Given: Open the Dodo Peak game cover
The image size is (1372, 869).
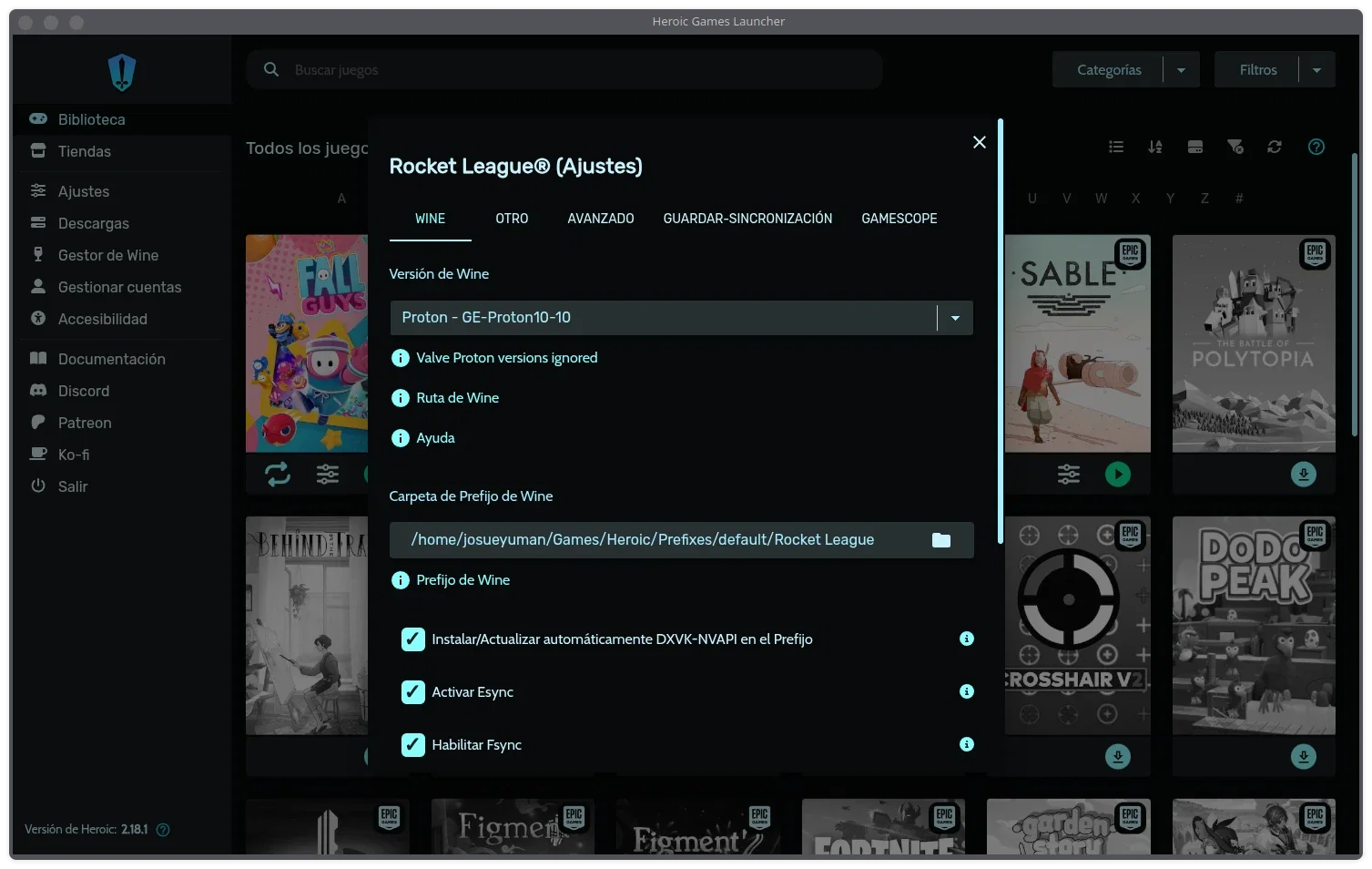Looking at the screenshot, I should point(1254,626).
